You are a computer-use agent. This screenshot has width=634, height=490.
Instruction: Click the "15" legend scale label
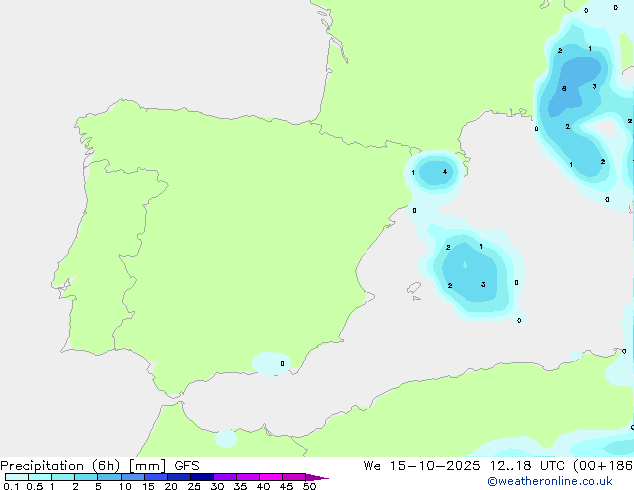click(148, 486)
